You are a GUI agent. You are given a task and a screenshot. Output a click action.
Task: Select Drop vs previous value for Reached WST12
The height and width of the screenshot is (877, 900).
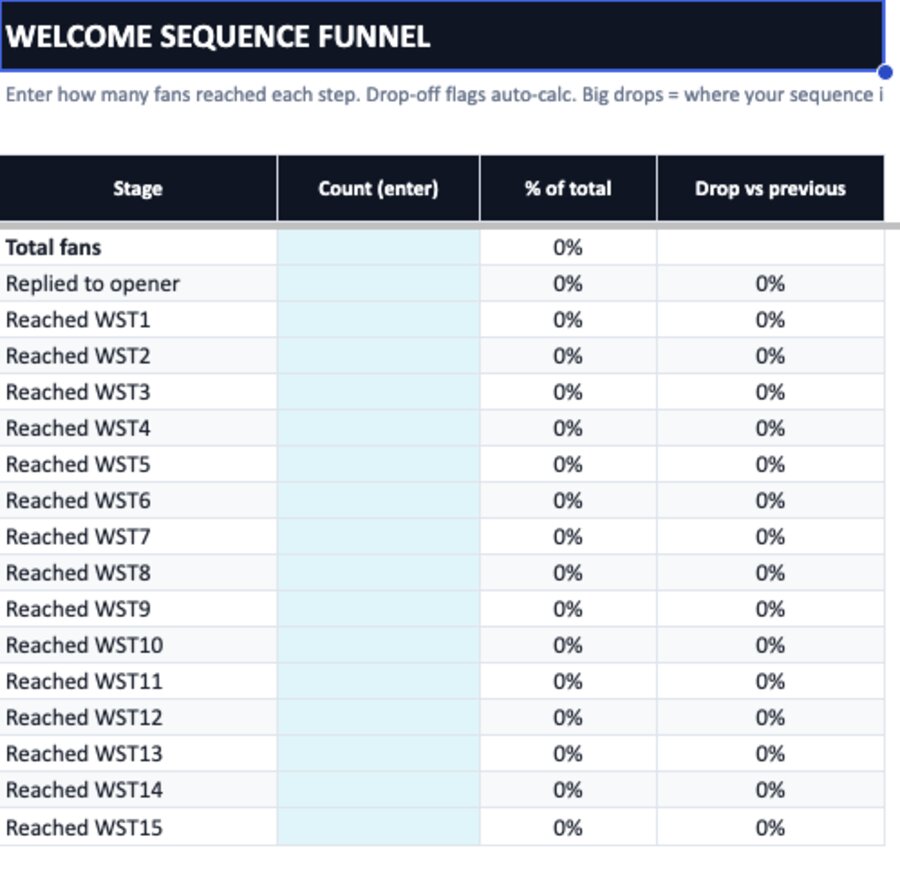click(770, 717)
